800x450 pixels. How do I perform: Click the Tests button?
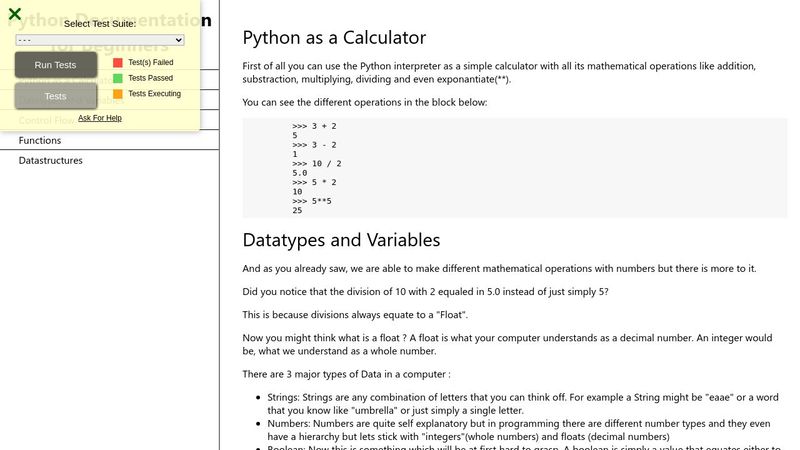click(56, 96)
